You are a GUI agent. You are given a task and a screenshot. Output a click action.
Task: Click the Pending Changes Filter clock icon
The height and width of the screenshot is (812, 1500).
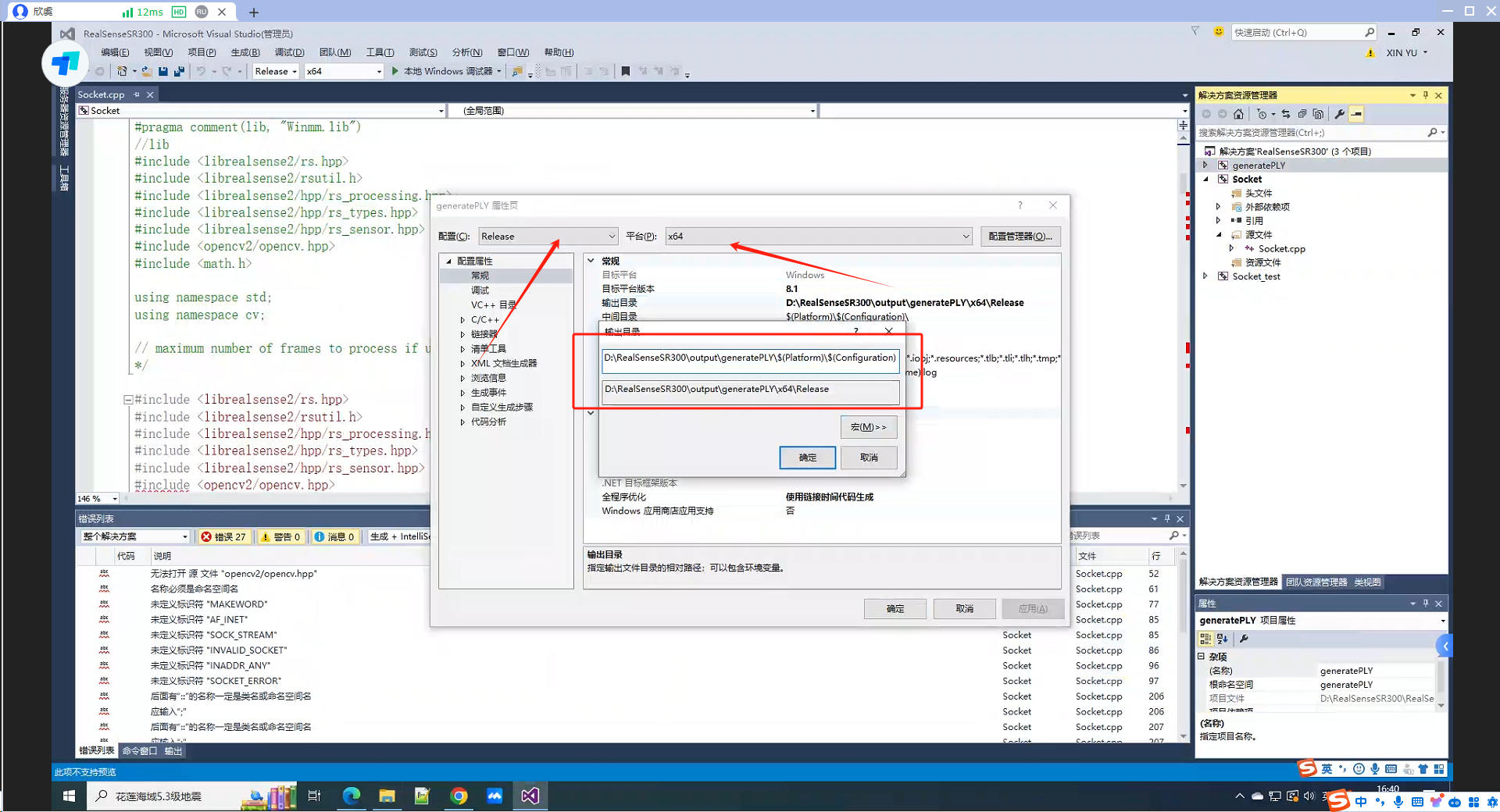pos(1262,114)
